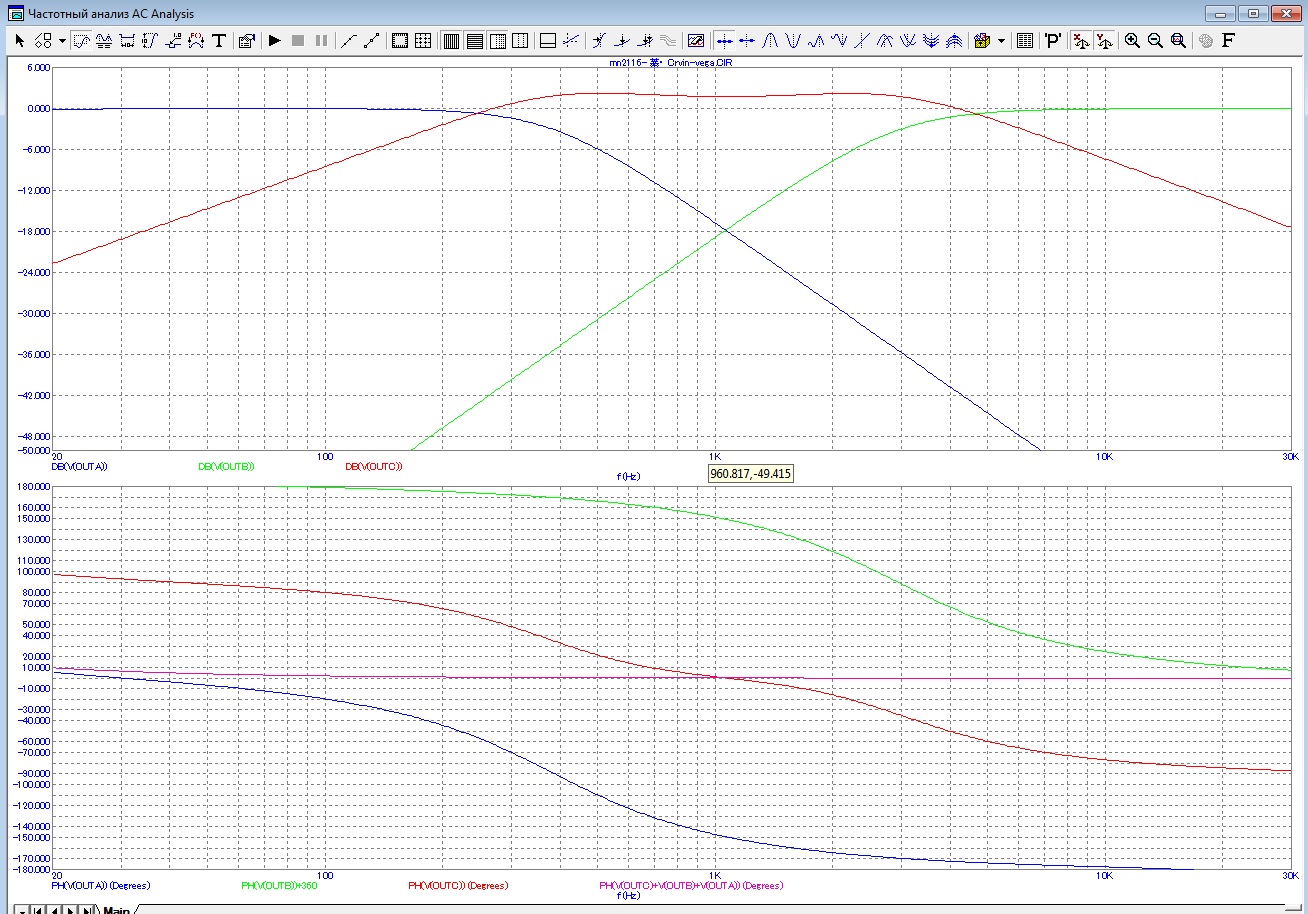Toggle minor log grid columns icon
The height and width of the screenshot is (914, 1308).
coord(497,41)
